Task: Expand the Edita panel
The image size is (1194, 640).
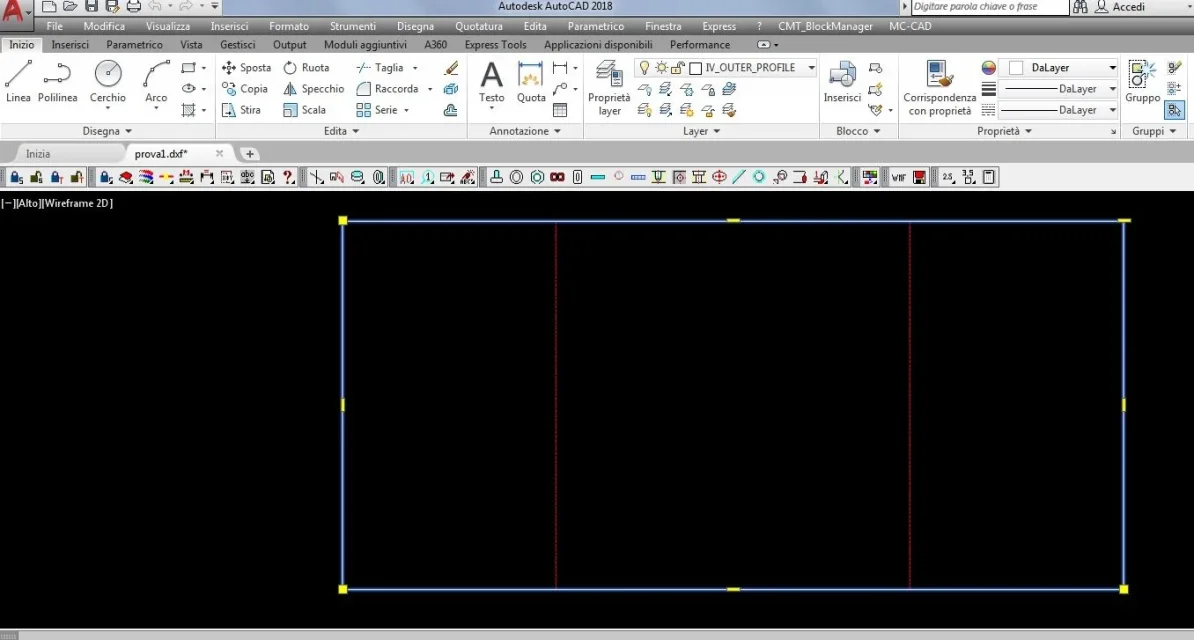Action: pyautogui.click(x=340, y=131)
